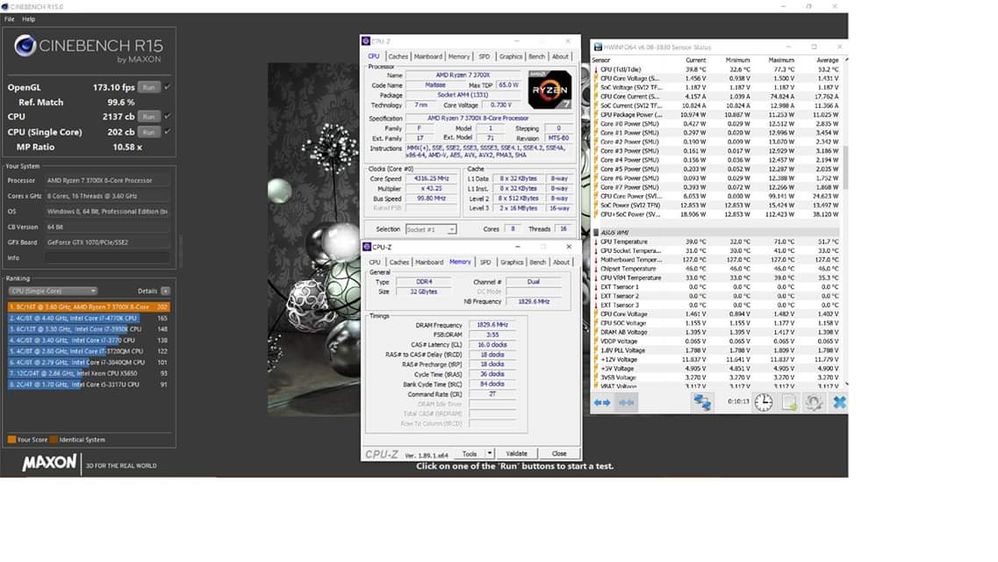Click CPU-Z Close button
Image resolution: width=998 pixels, height=562 pixels.
pyautogui.click(x=559, y=454)
